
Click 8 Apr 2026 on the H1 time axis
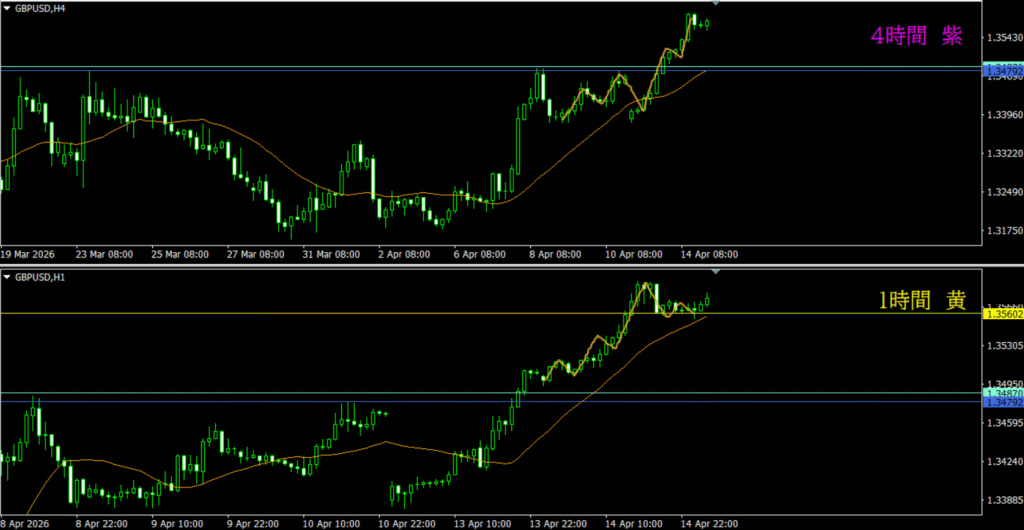27,522
